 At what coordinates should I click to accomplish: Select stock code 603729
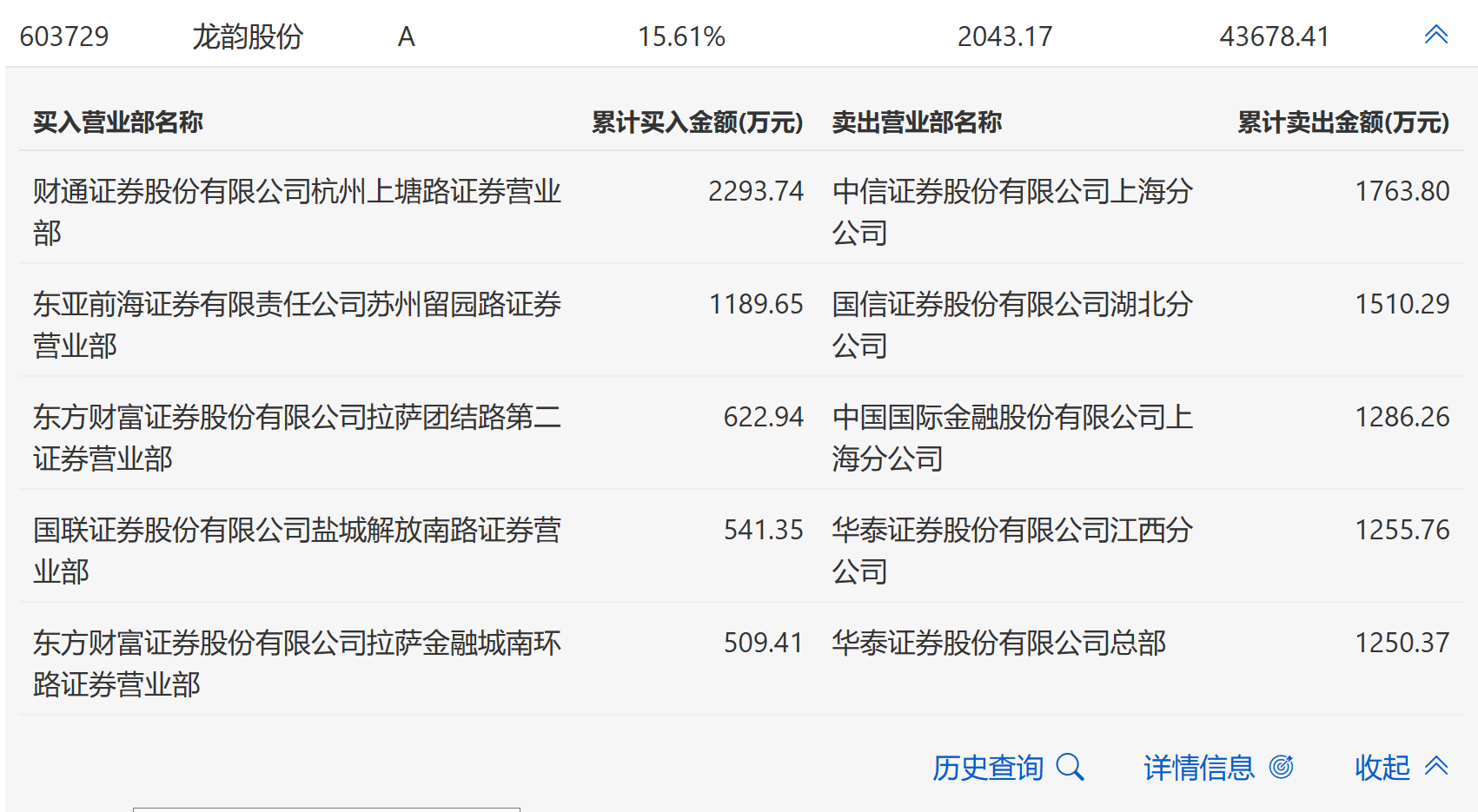click(64, 36)
